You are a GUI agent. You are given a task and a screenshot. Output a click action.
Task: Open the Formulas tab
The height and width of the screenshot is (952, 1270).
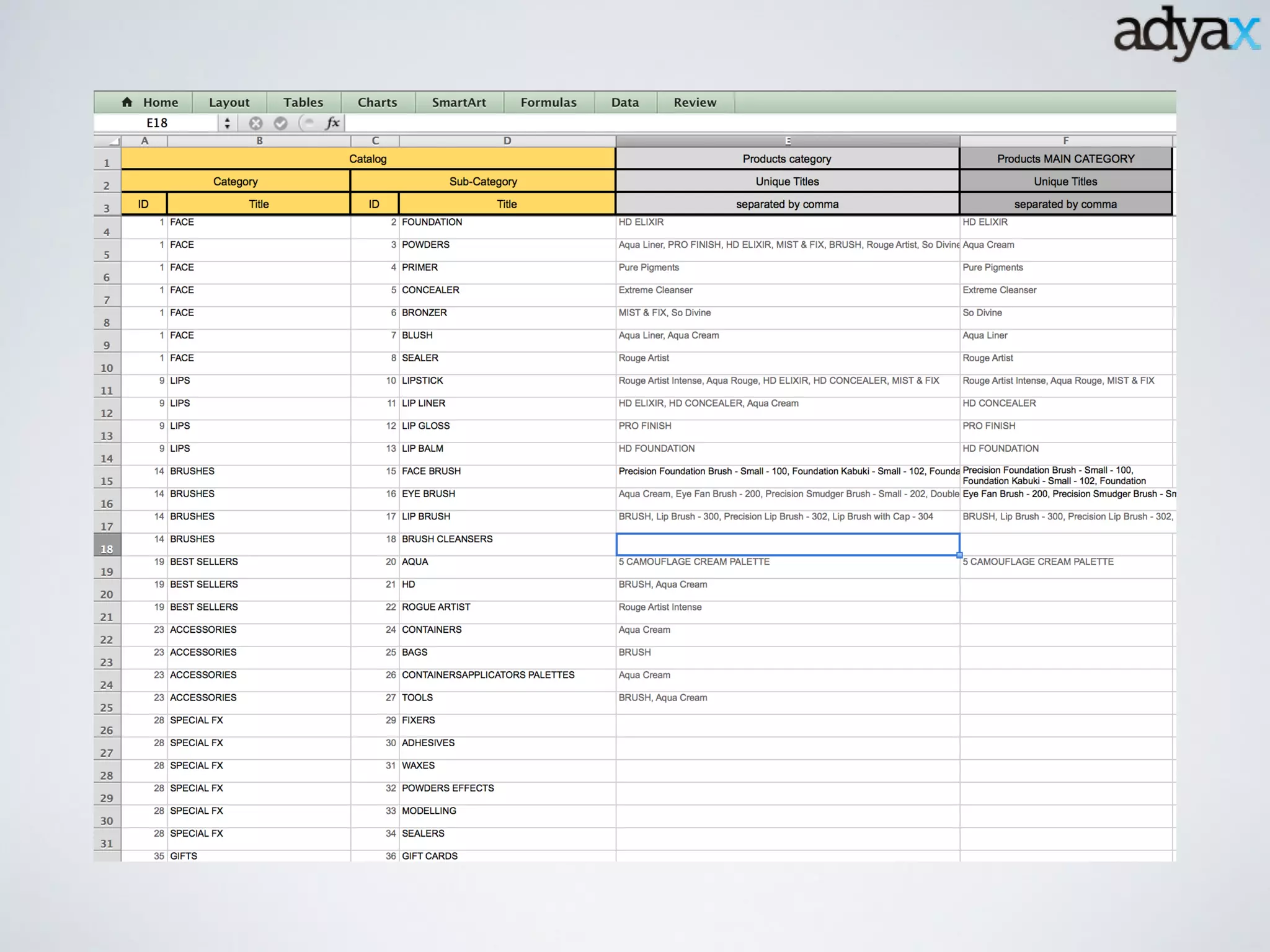[548, 102]
